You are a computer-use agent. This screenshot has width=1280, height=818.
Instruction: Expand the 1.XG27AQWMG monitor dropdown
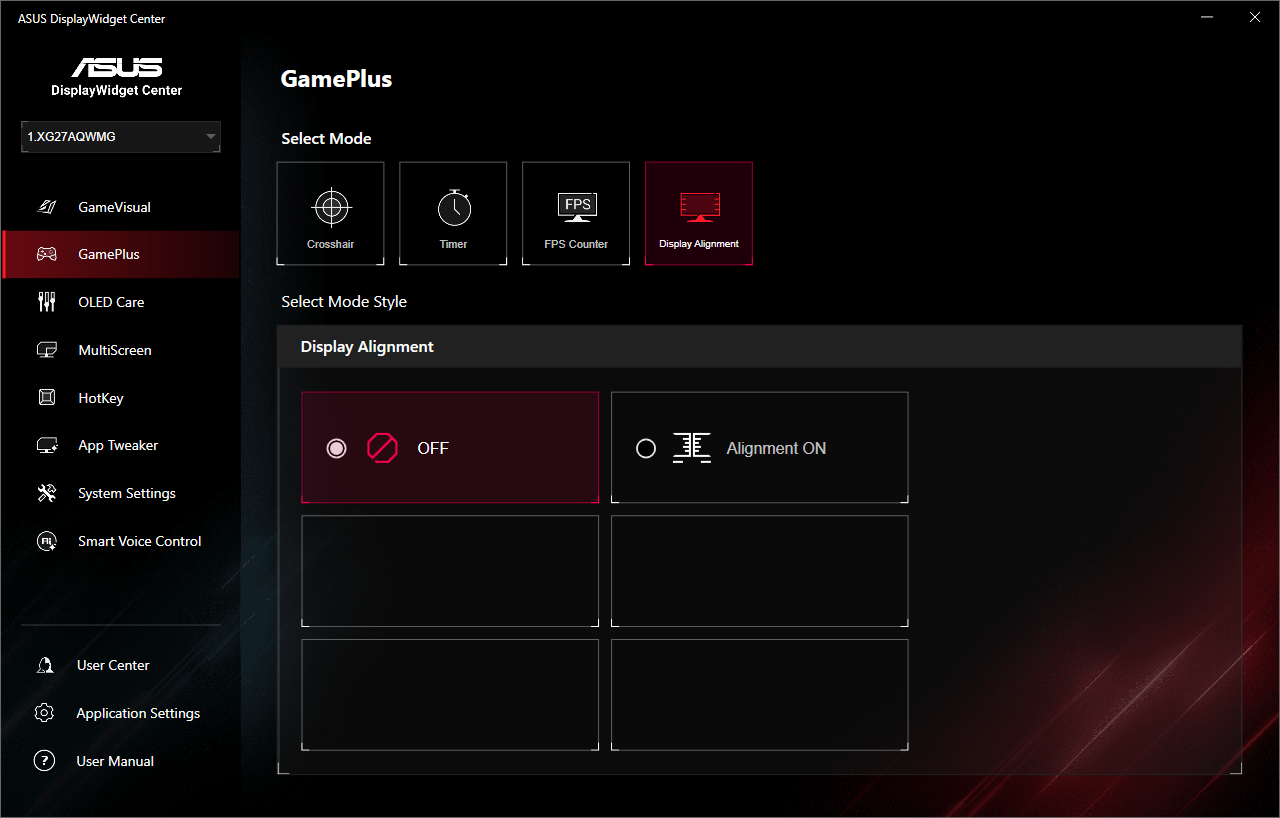[121, 137]
